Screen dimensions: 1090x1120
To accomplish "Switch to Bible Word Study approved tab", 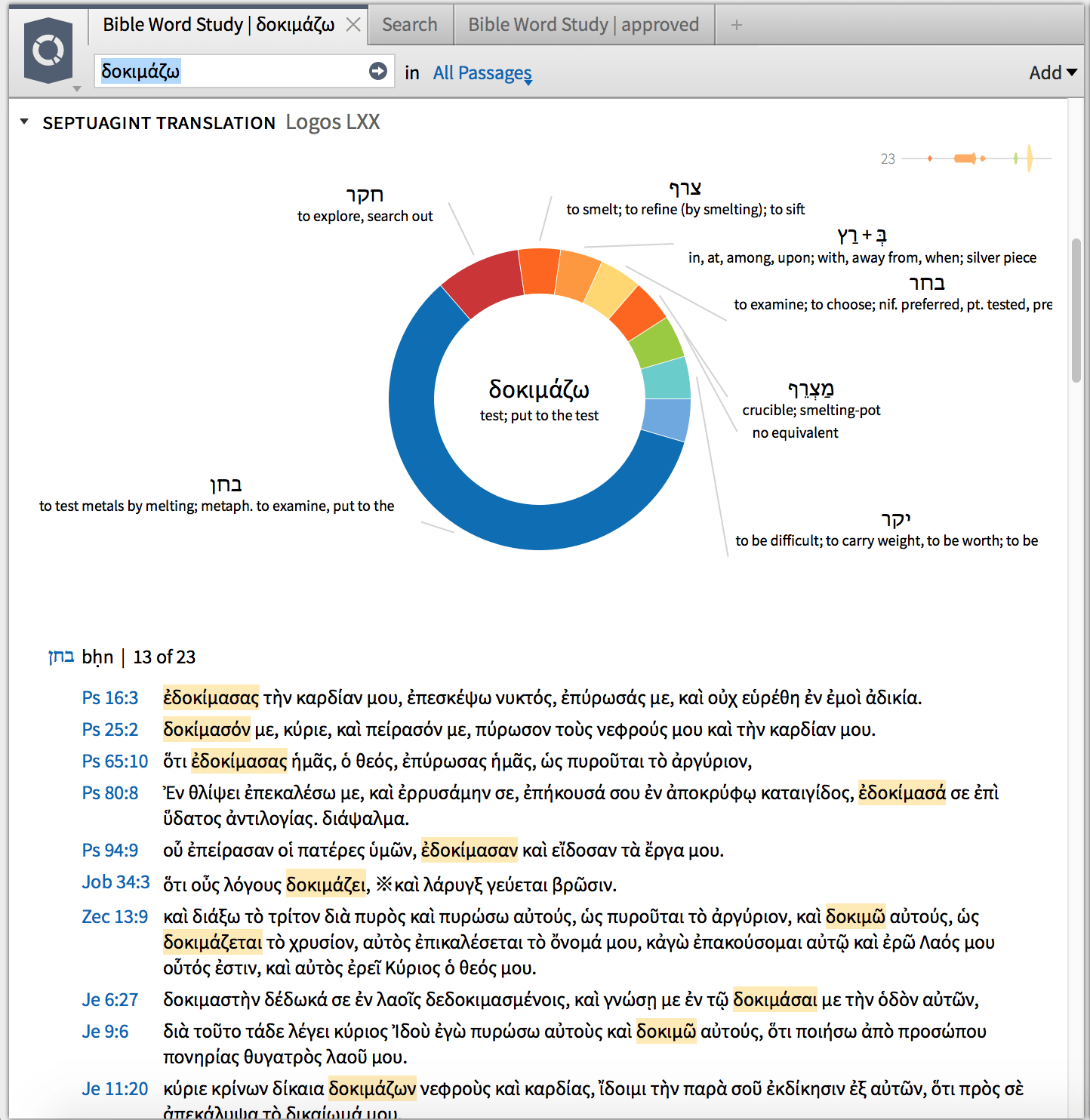I will coord(583,25).
